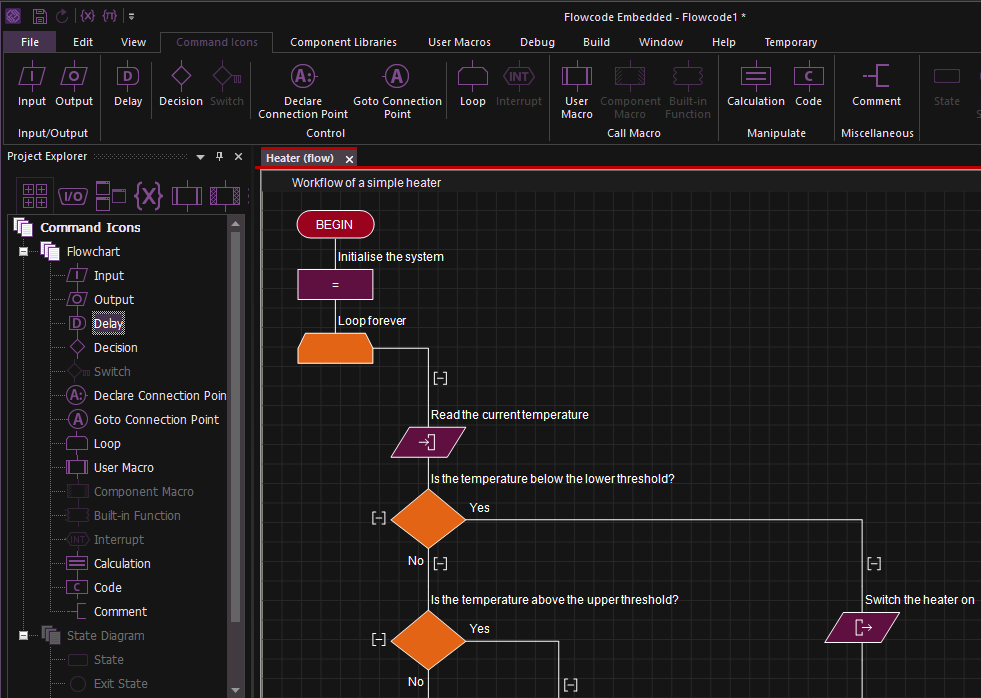The width and height of the screenshot is (981, 698).
Task: Collapse the Flowchart tree node
Action: [x=24, y=252]
